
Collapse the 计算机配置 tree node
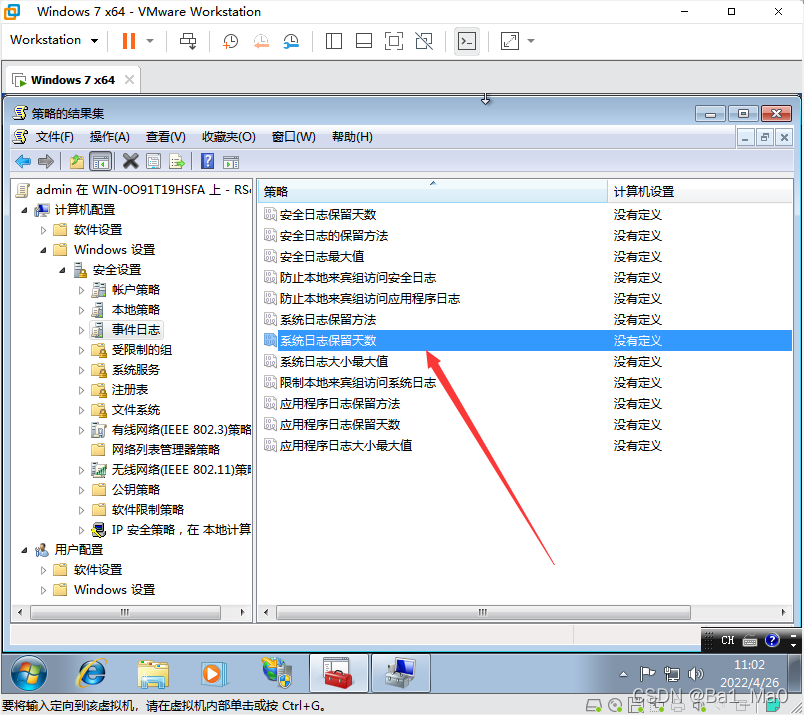coord(24,210)
